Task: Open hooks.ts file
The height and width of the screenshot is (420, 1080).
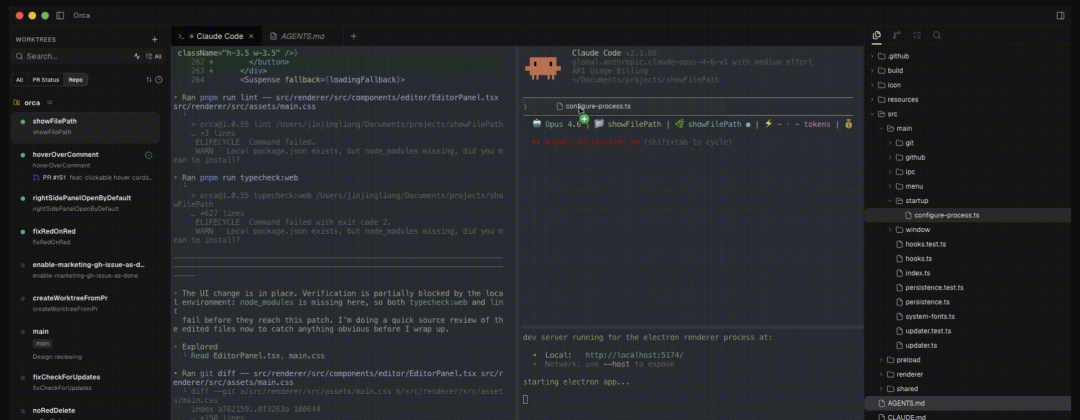Action: click(x=968, y=258)
